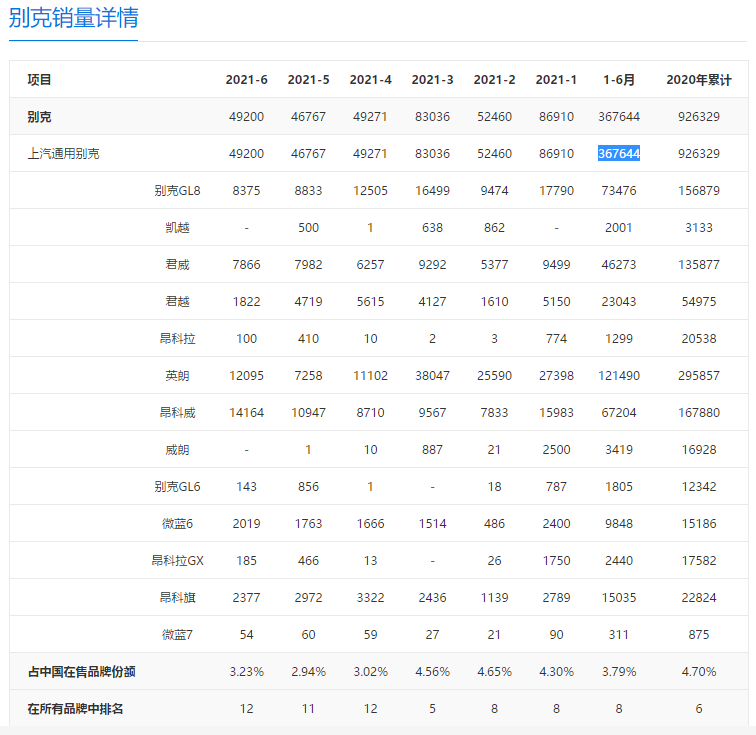
Task: Click 微蓝7 2020年累计 value 875
Action: point(699,635)
